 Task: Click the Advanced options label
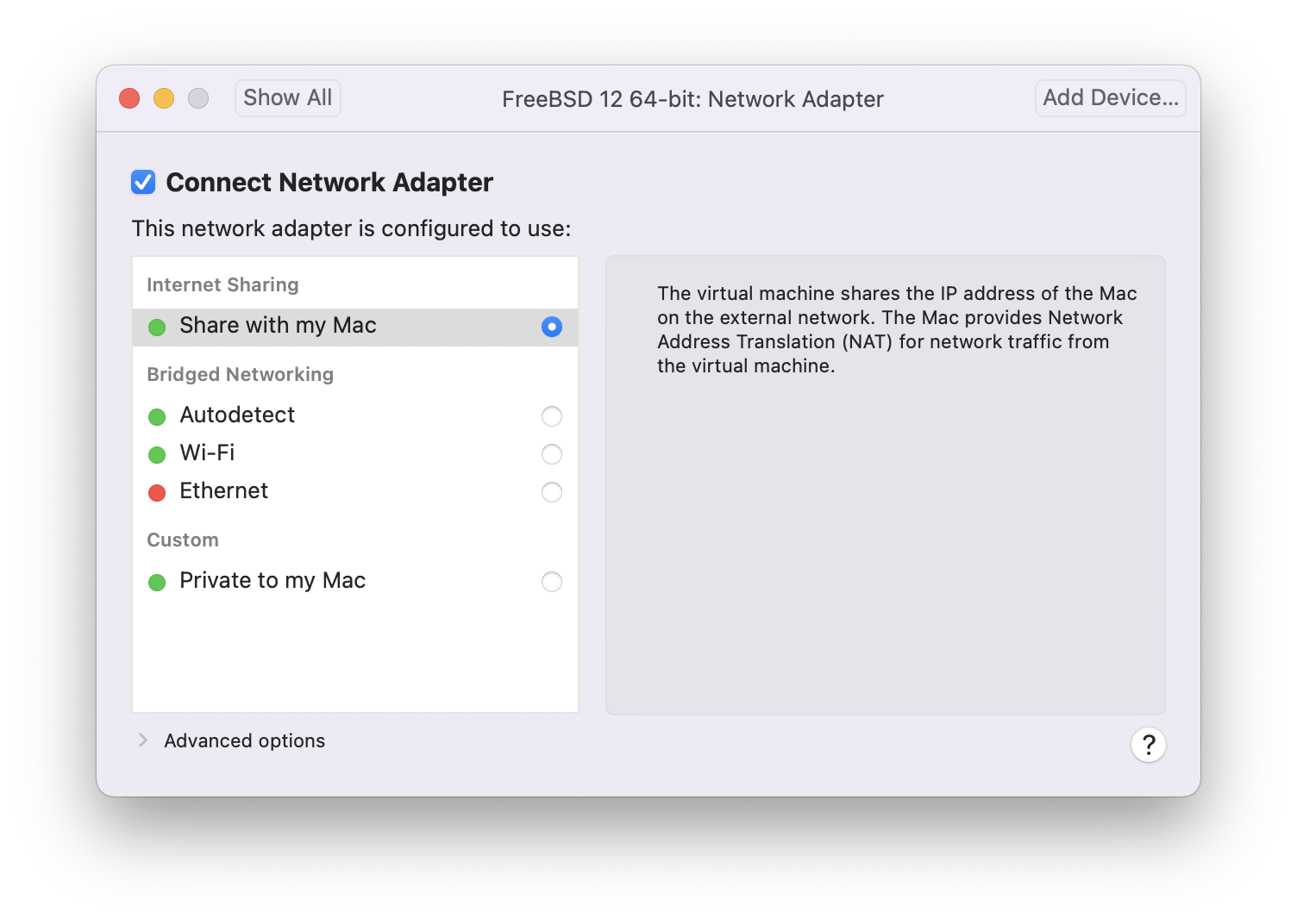(244, 741)
